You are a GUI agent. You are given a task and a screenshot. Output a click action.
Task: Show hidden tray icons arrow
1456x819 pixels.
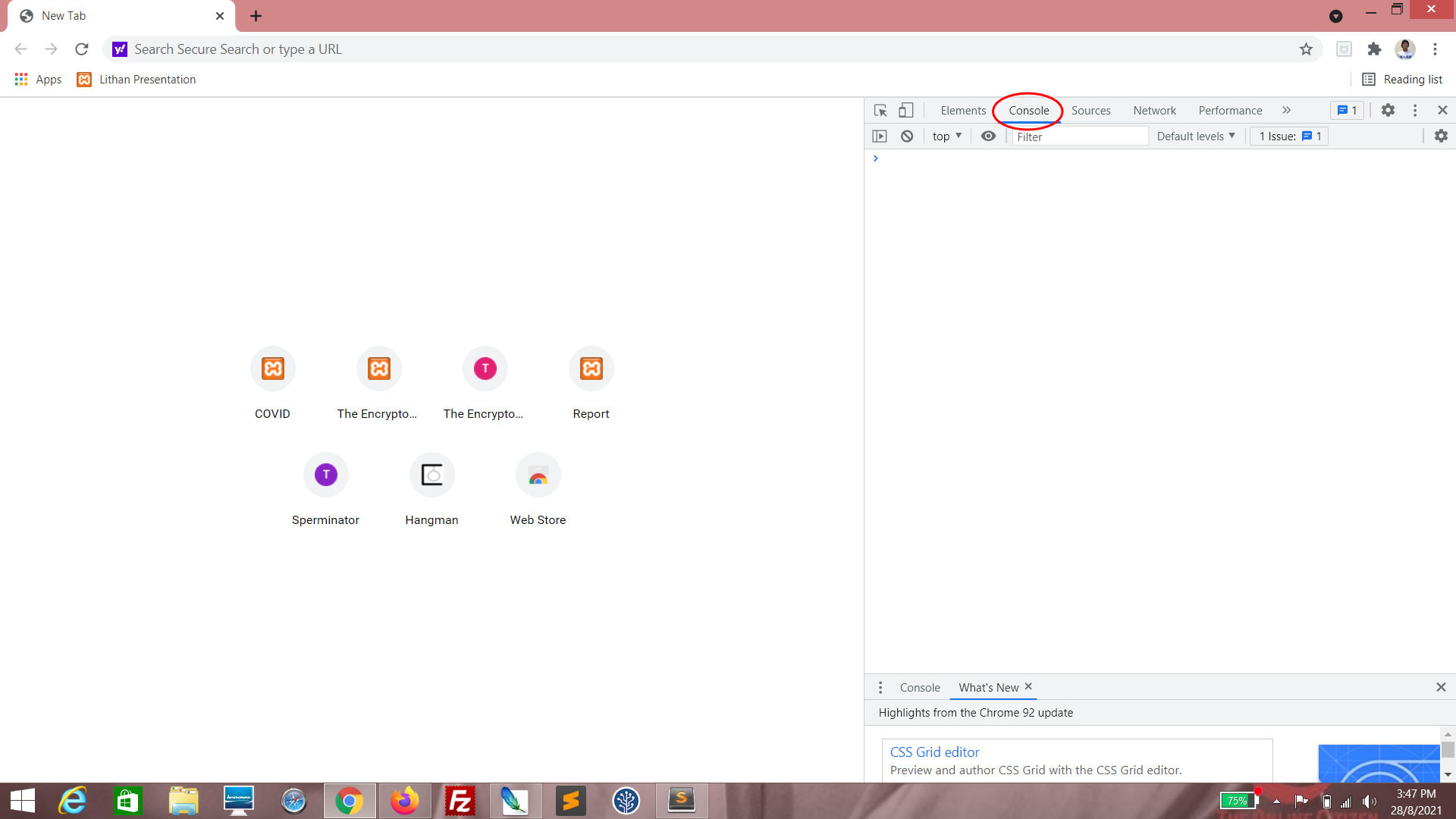(x=1277, y=801)
